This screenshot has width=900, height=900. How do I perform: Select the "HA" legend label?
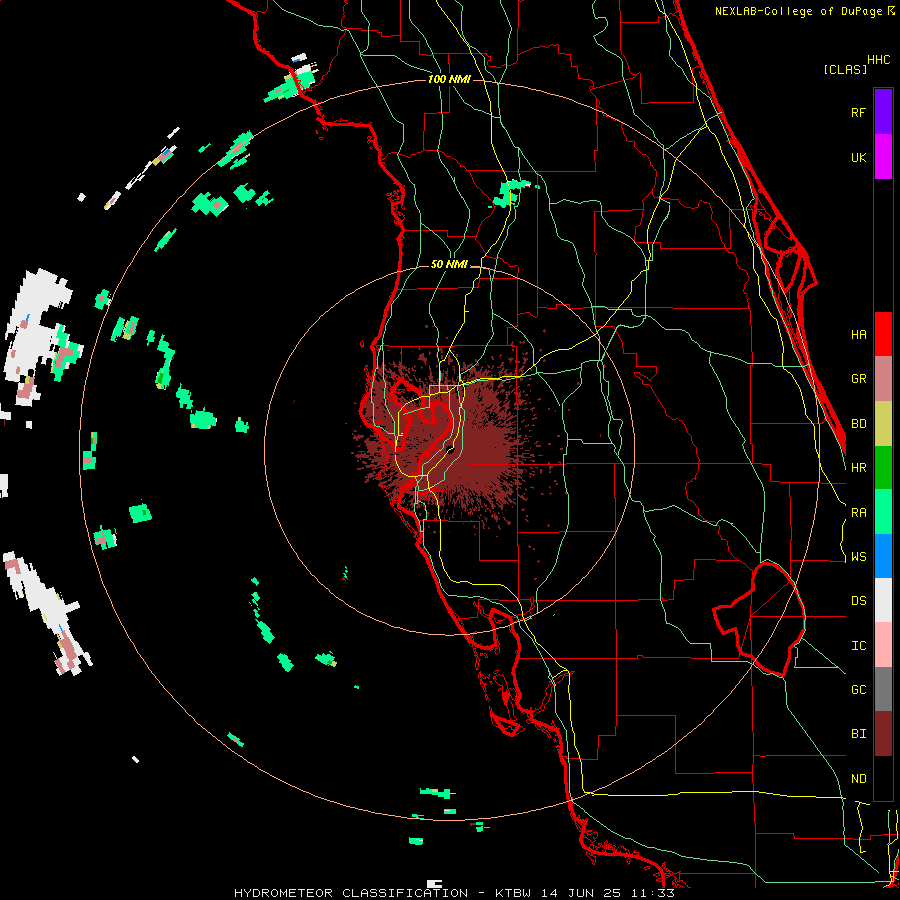858,334
